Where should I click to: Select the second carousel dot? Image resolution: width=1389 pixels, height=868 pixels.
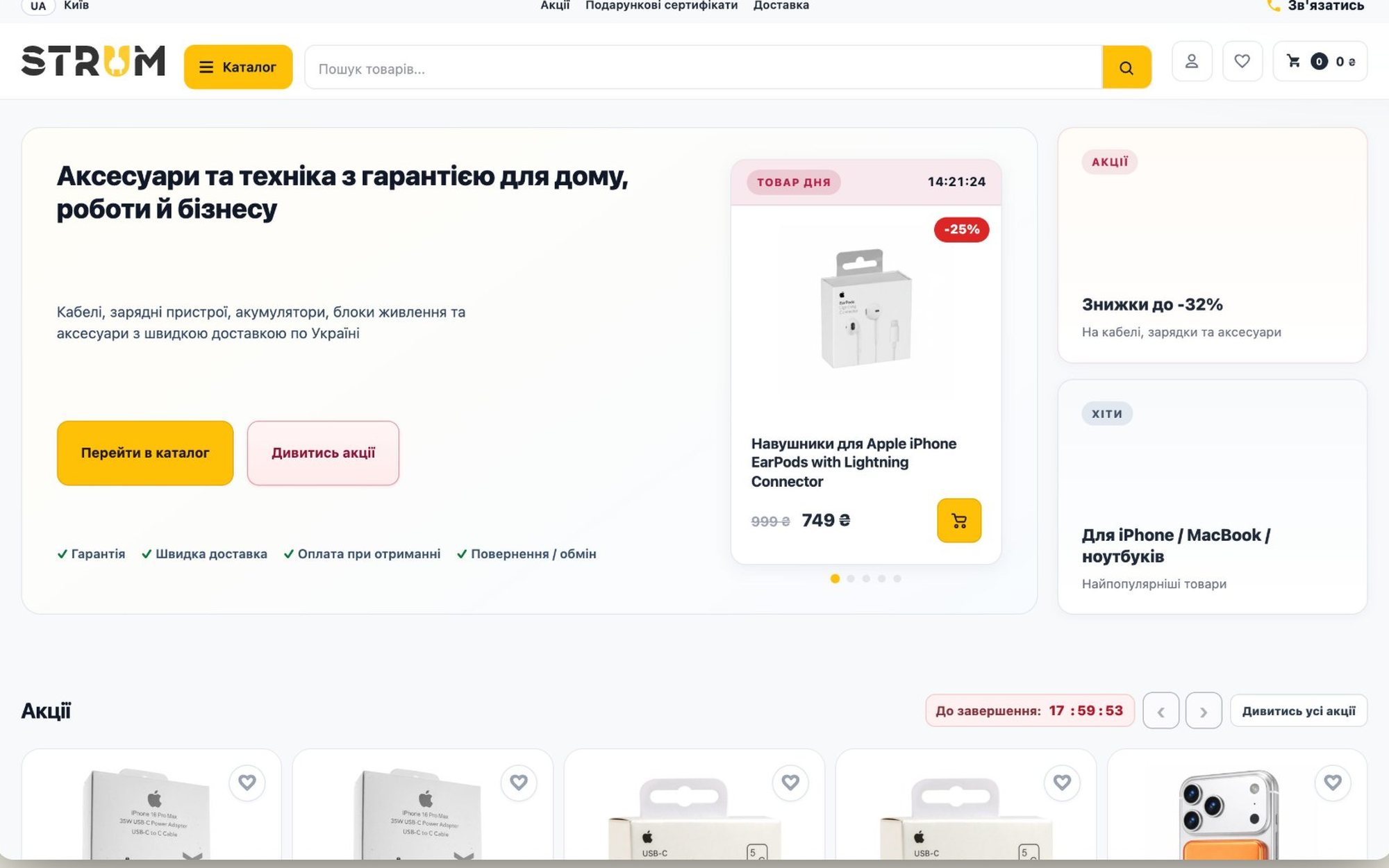[x=851, y=578]
